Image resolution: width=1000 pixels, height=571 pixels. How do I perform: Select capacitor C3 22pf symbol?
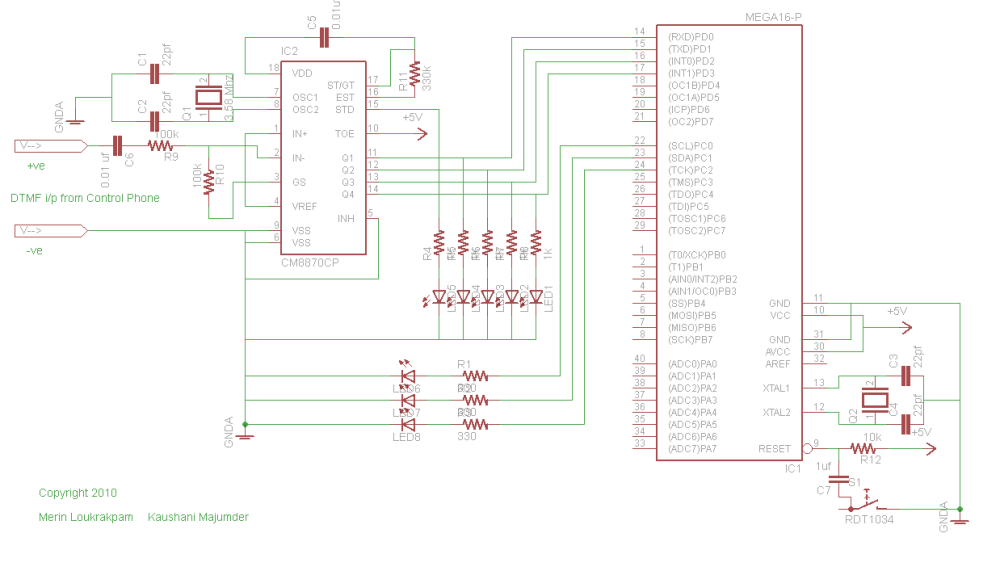tap(906, 376)
